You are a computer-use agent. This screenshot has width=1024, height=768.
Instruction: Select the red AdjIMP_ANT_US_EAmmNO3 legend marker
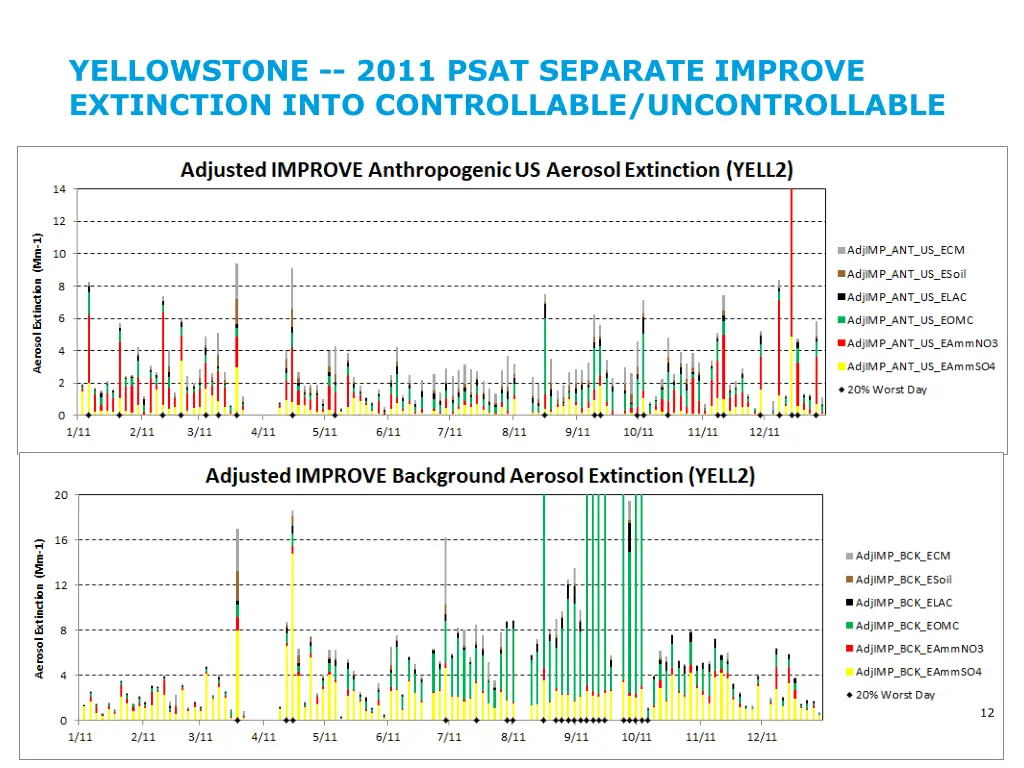click(841, 344)
